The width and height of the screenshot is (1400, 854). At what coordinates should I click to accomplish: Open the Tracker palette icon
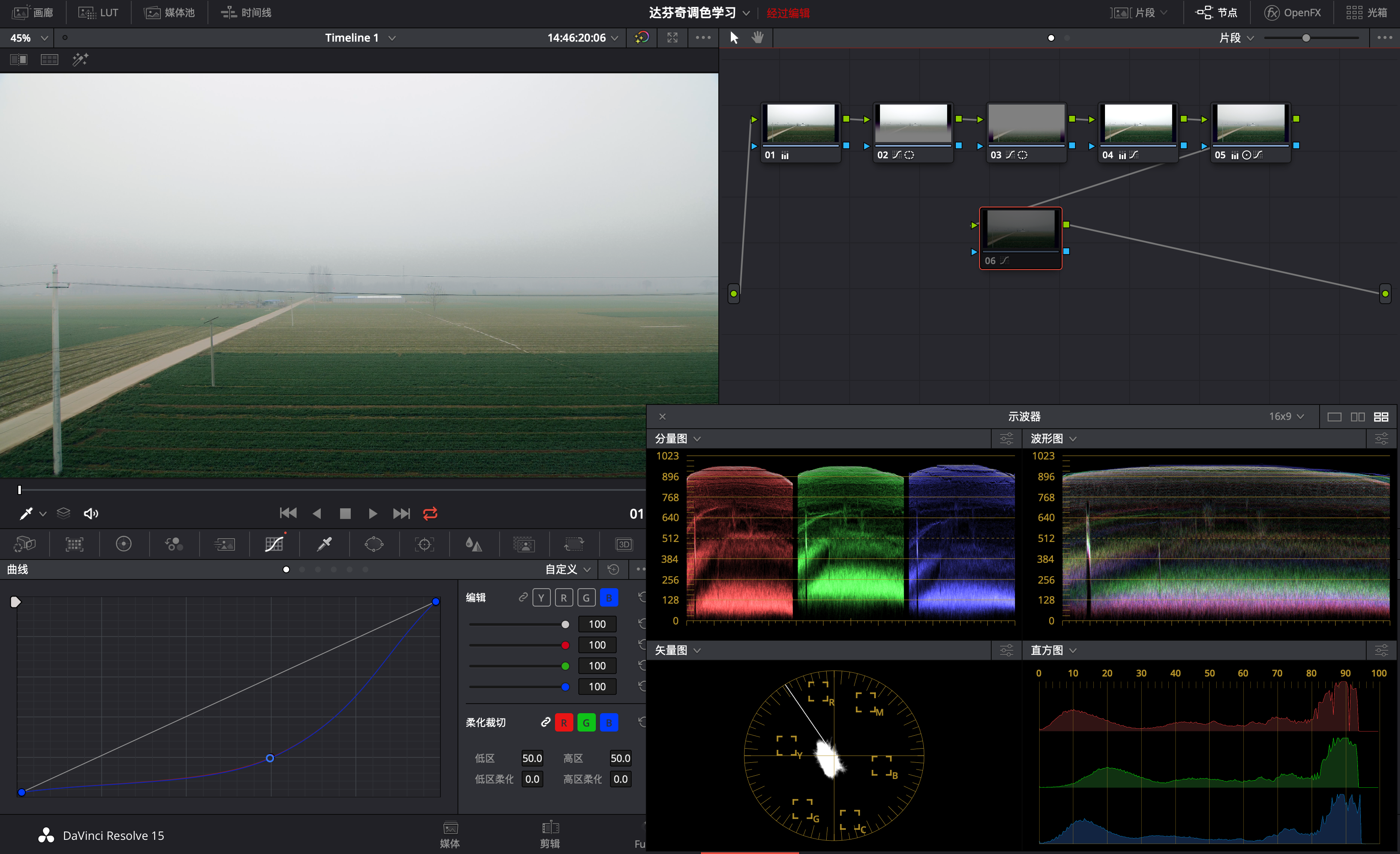click(x=424, y=544)
